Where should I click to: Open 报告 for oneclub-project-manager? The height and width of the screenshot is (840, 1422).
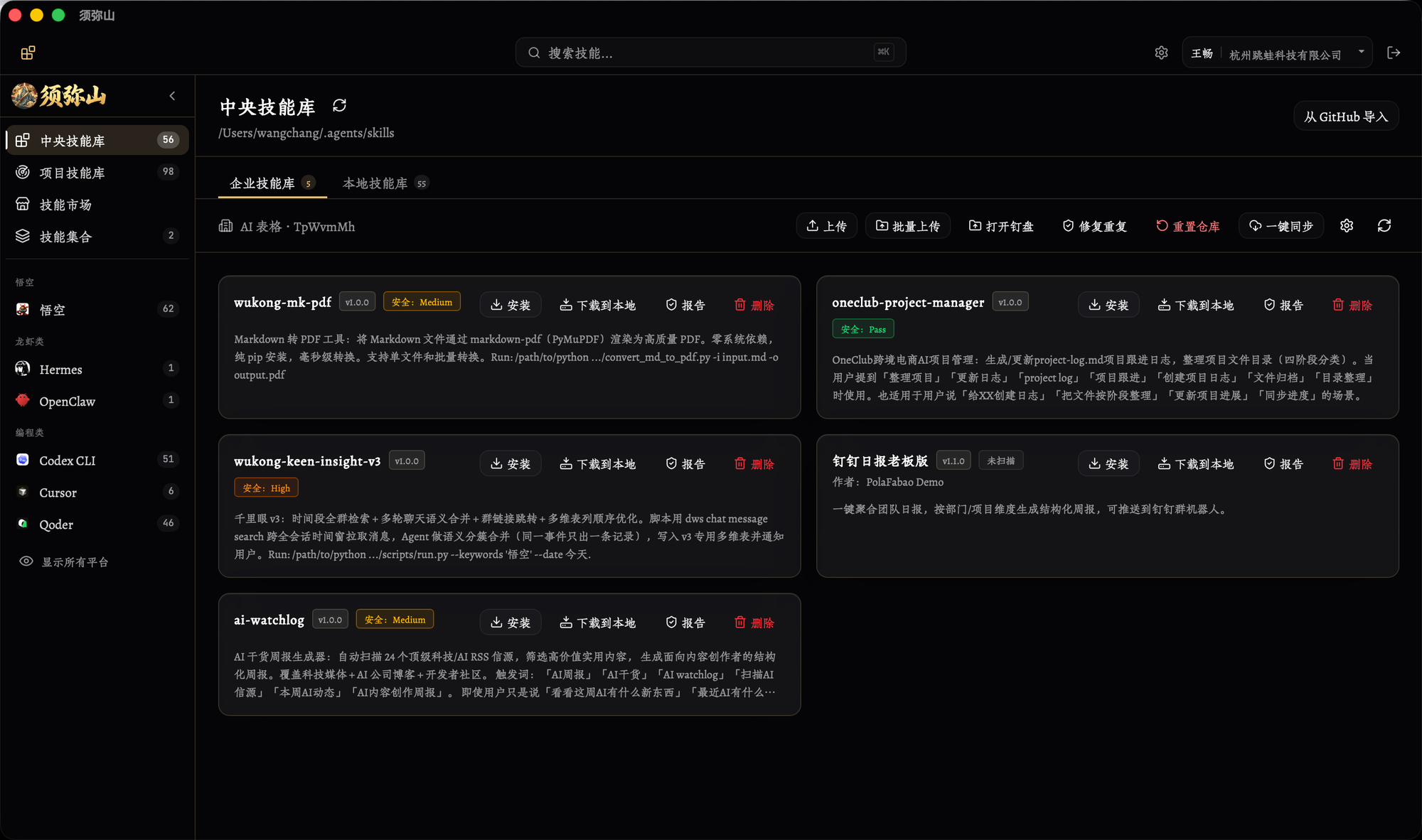coord(1283,305)
